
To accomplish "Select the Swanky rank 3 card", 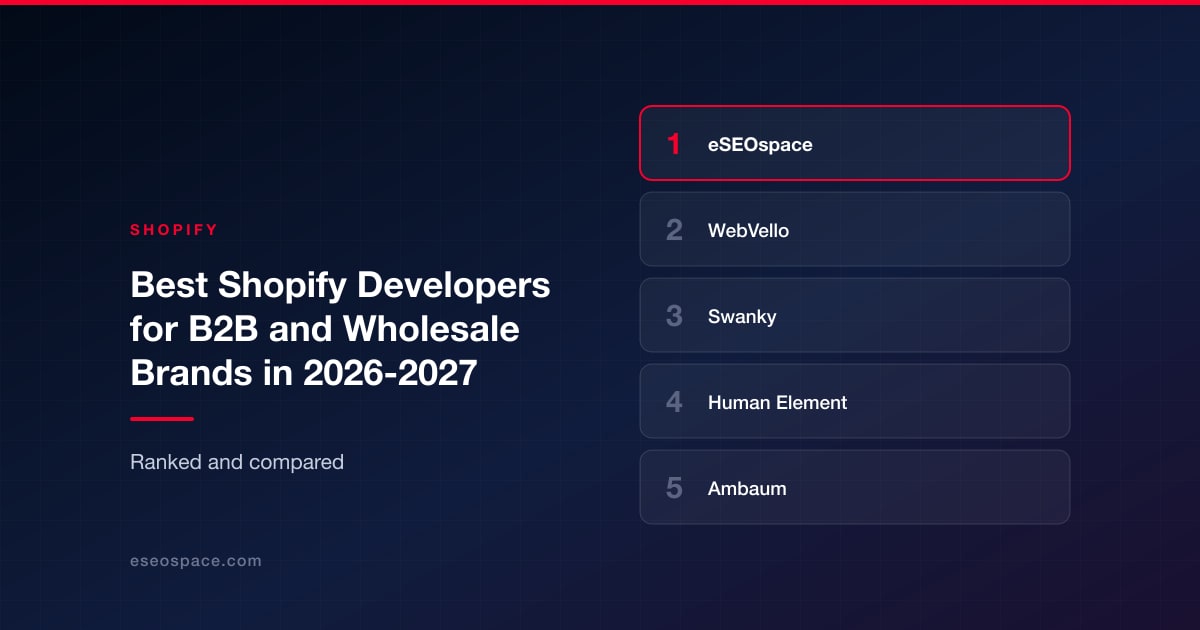I will click(x=855, y=315).
